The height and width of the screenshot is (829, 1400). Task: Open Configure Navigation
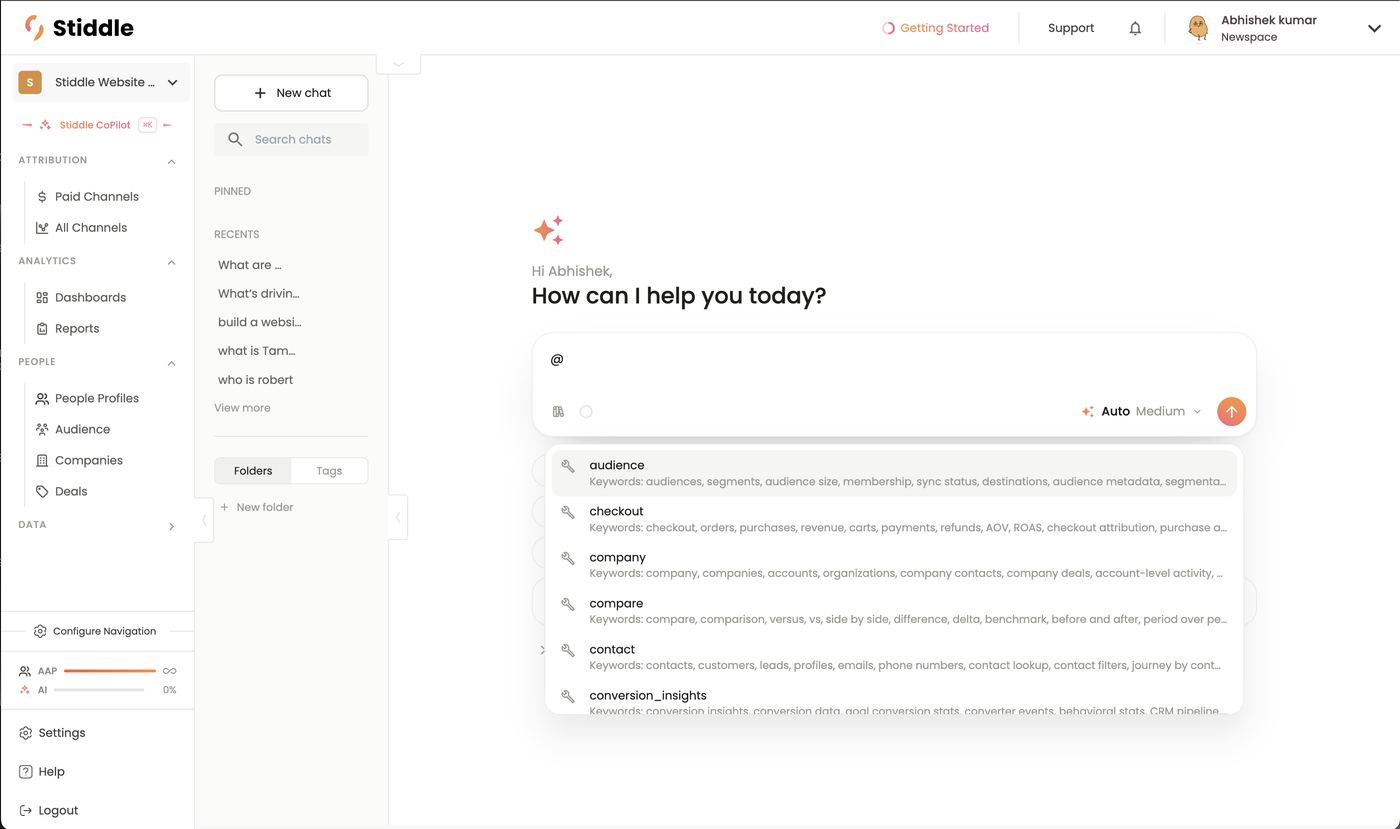[95, 631]
